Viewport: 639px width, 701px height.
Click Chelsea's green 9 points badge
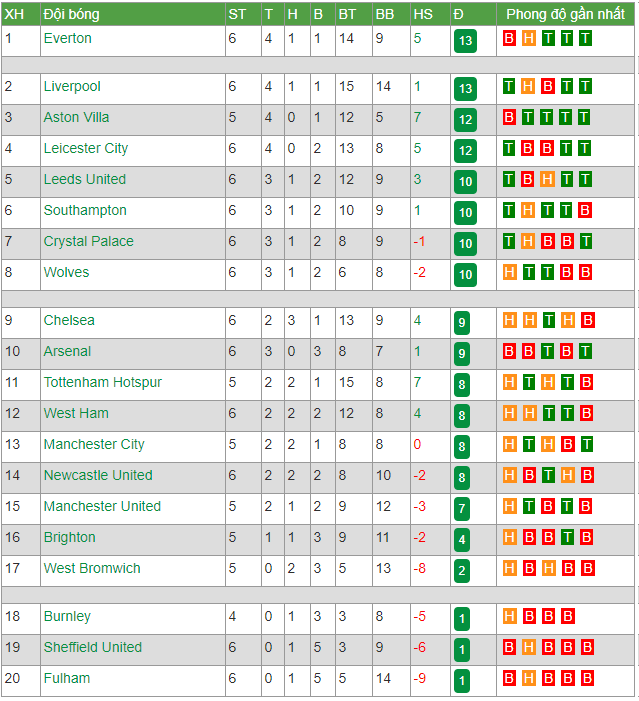[x=462, y=322]
